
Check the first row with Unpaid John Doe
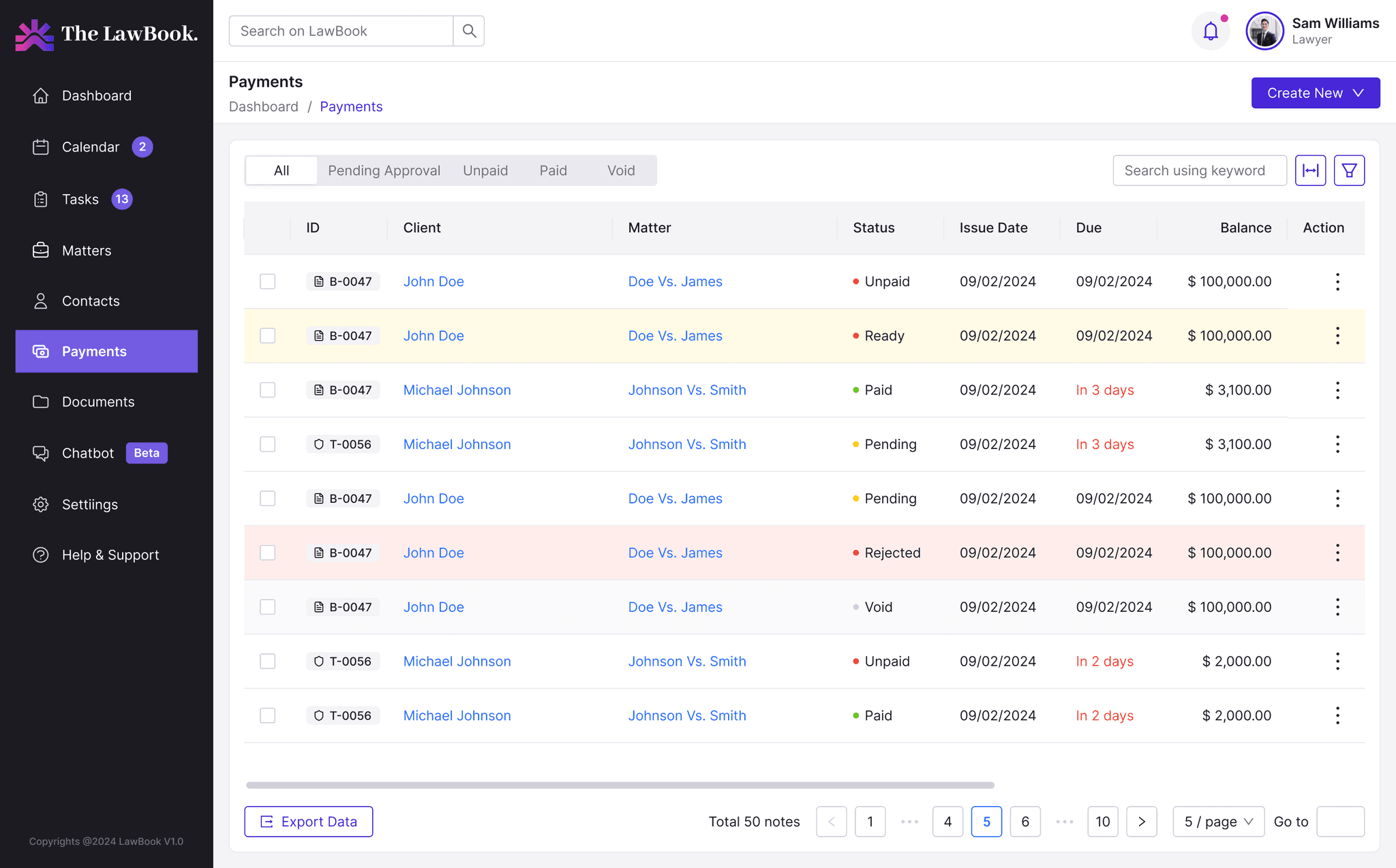point(267,281)
